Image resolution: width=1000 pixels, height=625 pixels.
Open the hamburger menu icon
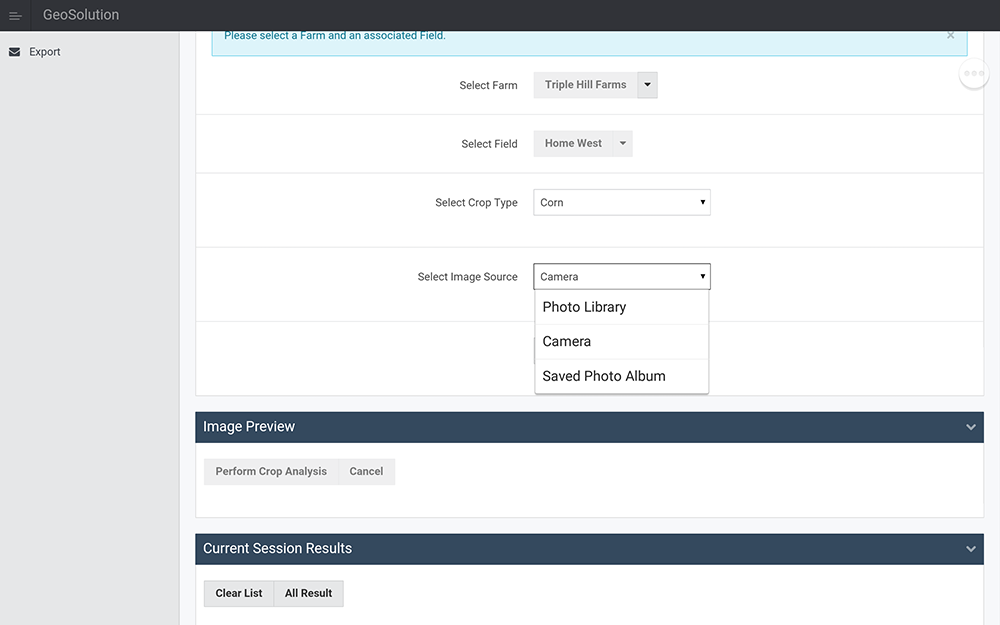point(15,16)
